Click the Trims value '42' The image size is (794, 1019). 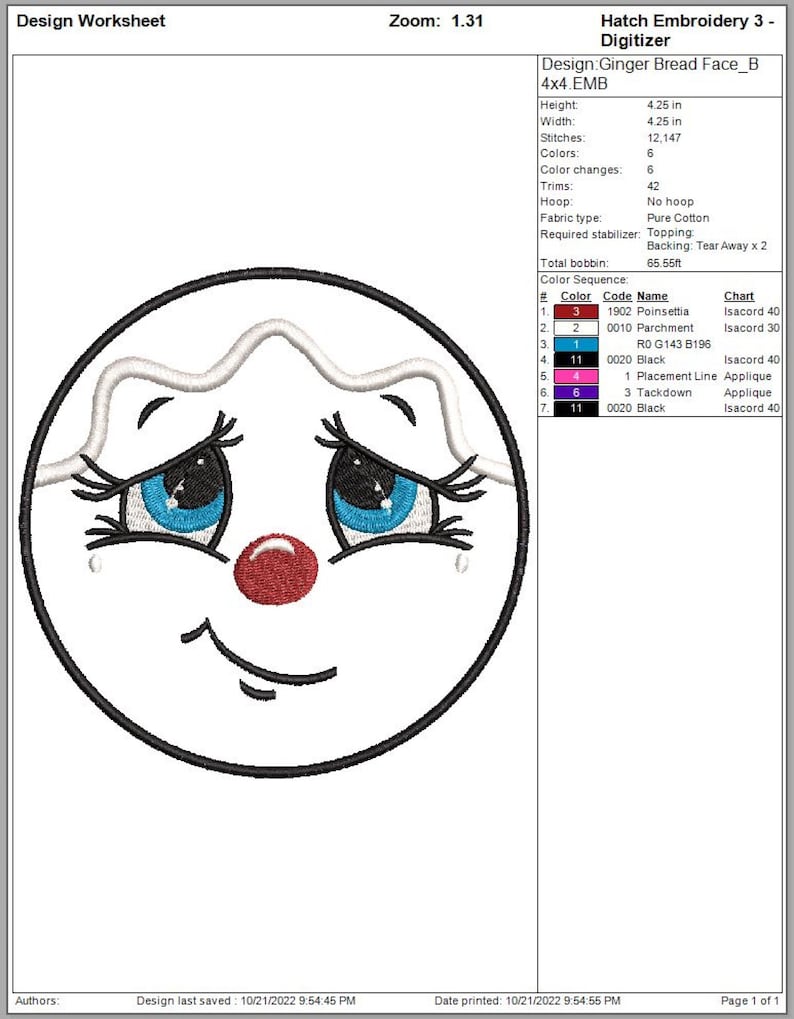(x=653, y=186)
